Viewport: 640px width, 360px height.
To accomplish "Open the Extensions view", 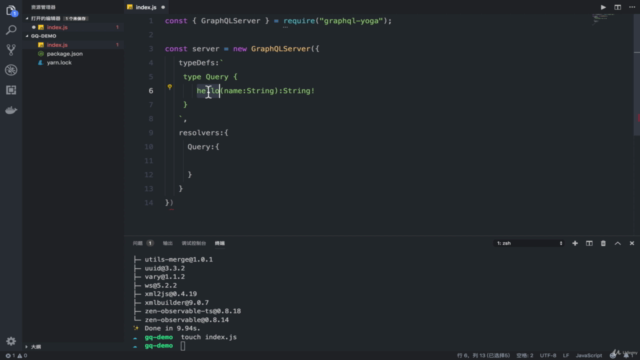I will 11,90.
